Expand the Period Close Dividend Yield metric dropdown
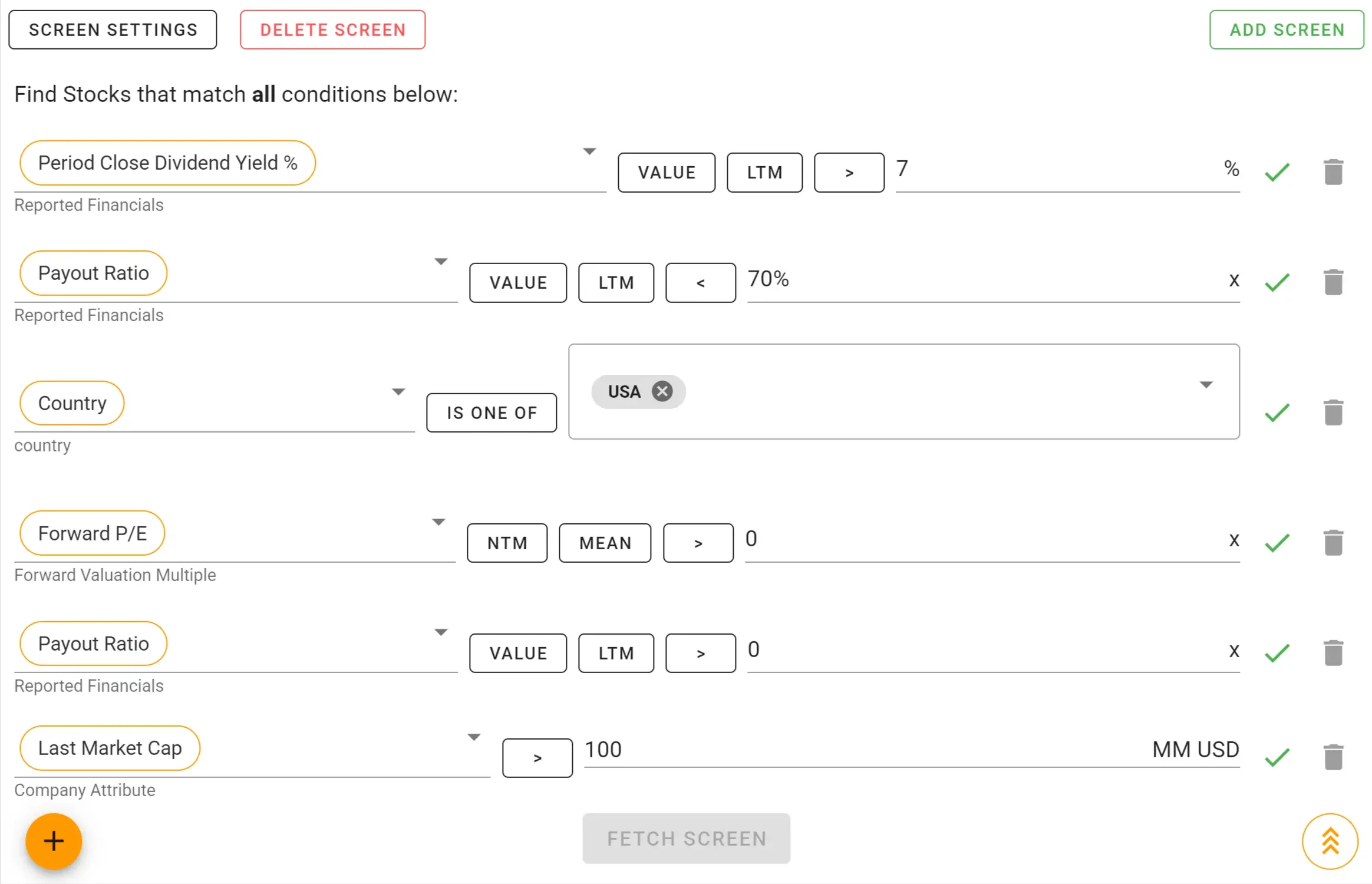 (589, 151)
